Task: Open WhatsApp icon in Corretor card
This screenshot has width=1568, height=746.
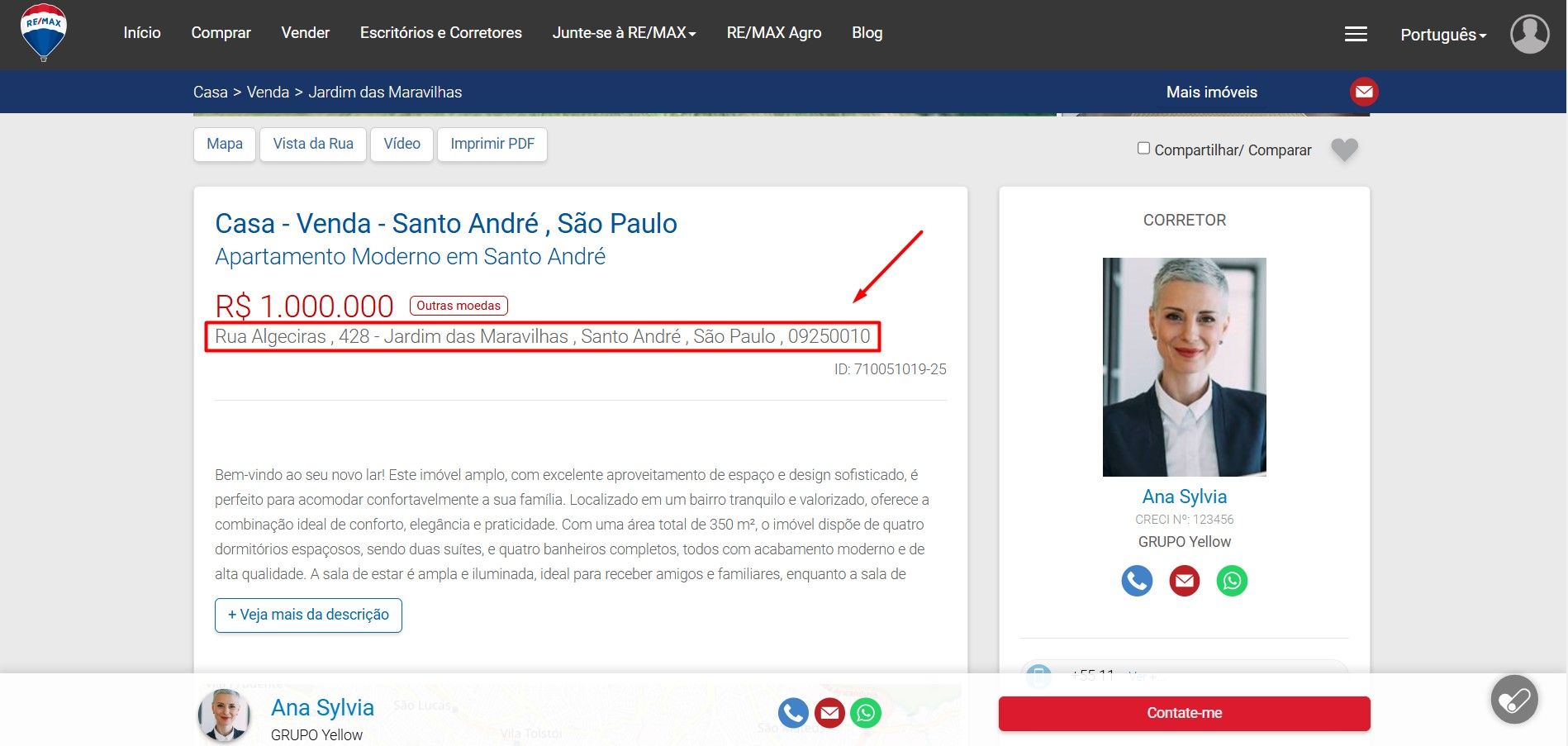Action: coord(1232,581)
